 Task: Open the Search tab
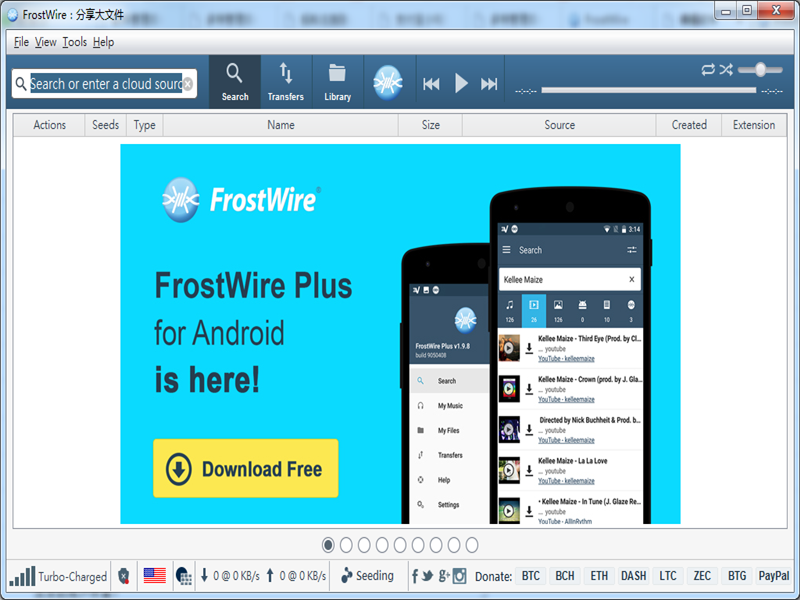(x=235, y=82)
